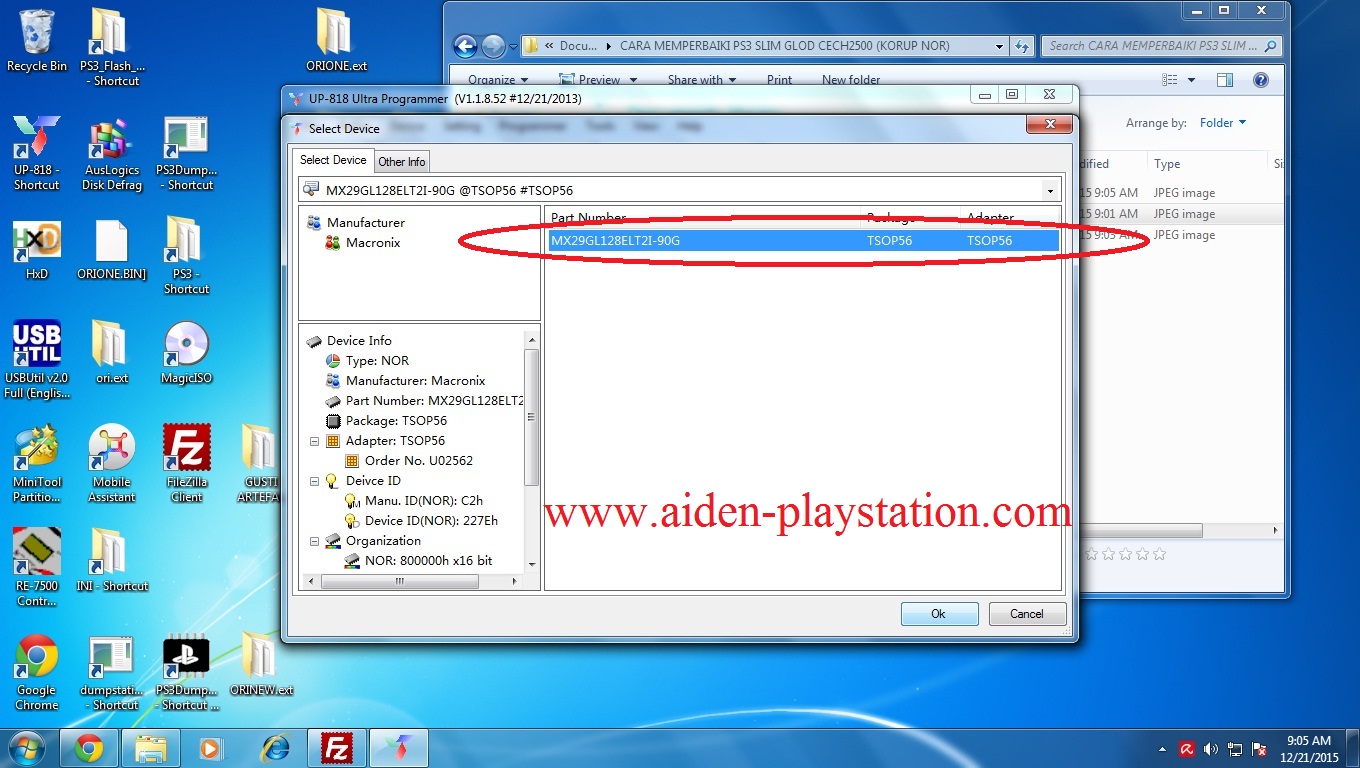Open ORIONE.ext folder on desktop

coord(336,41)
